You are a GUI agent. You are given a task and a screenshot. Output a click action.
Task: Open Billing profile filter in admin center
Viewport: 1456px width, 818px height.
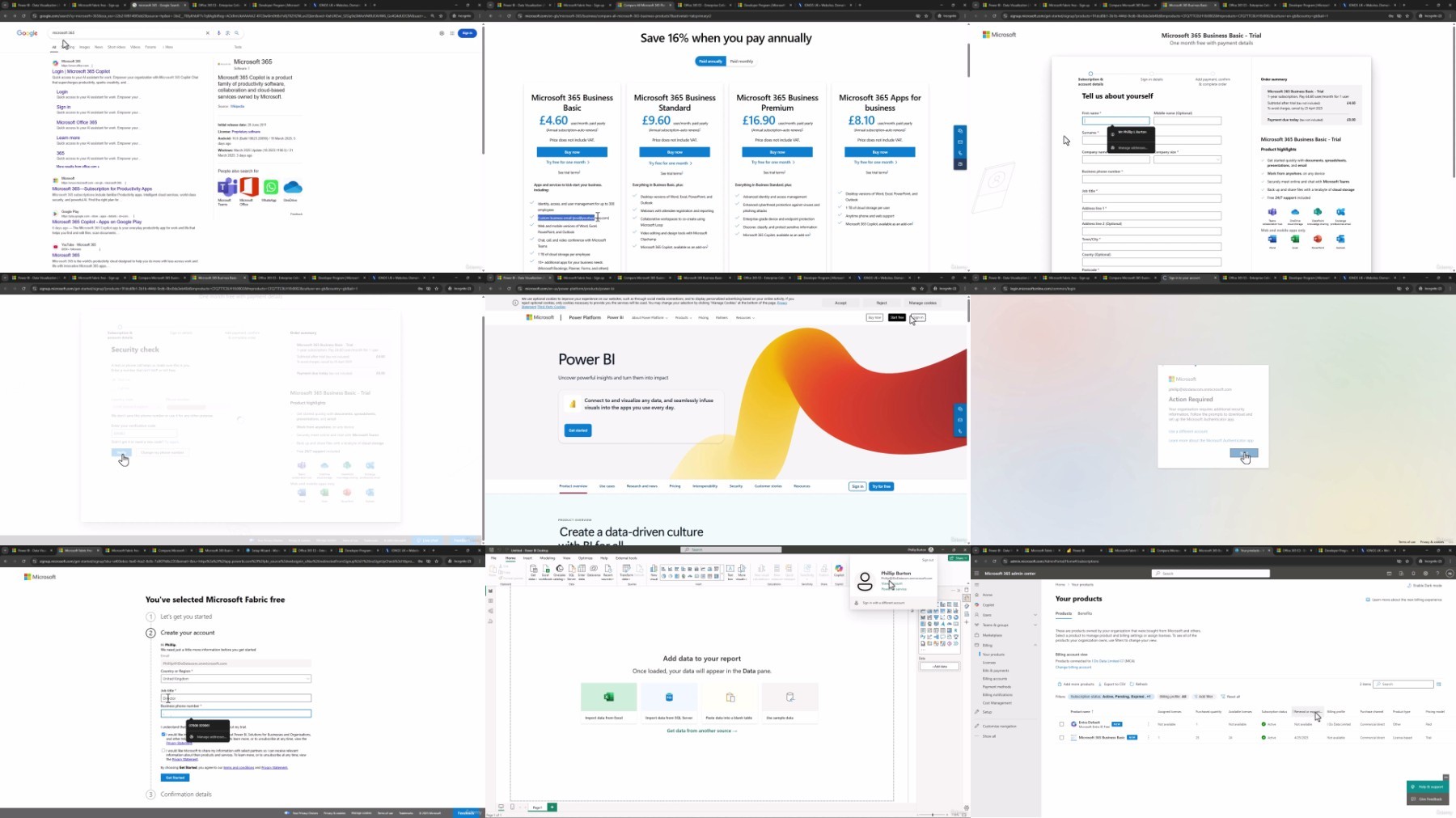coord(1173,697)
